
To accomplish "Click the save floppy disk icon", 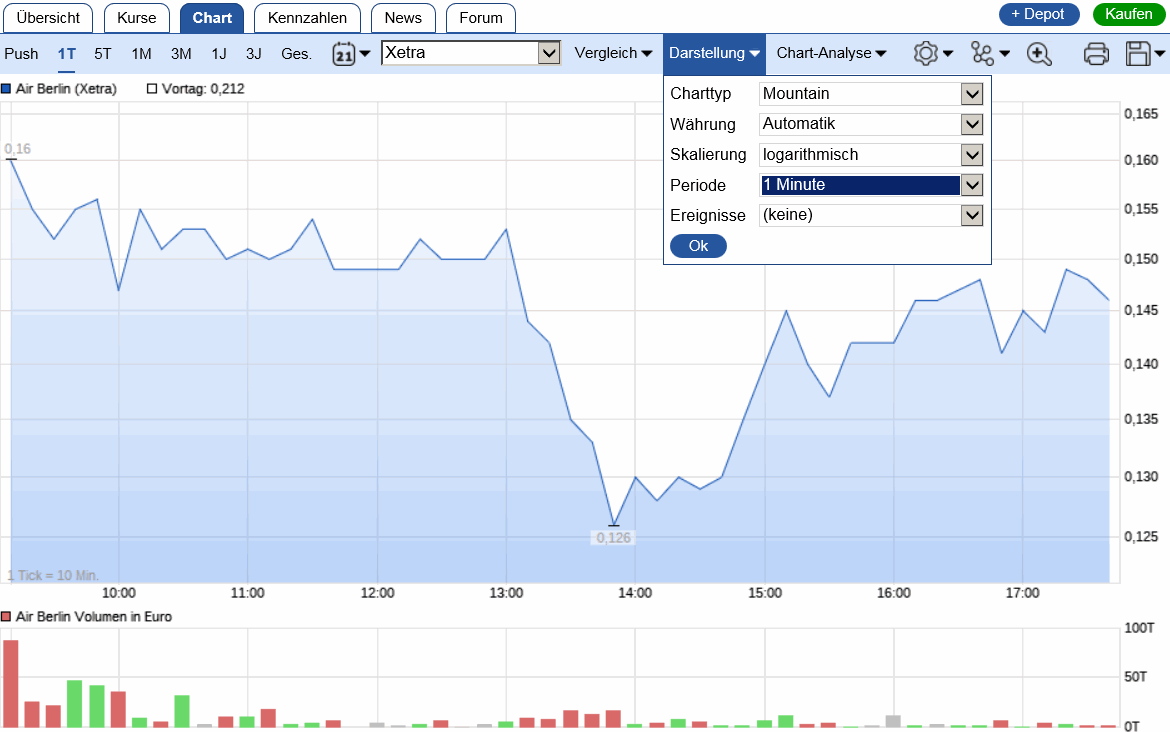I will point(1139,54).
